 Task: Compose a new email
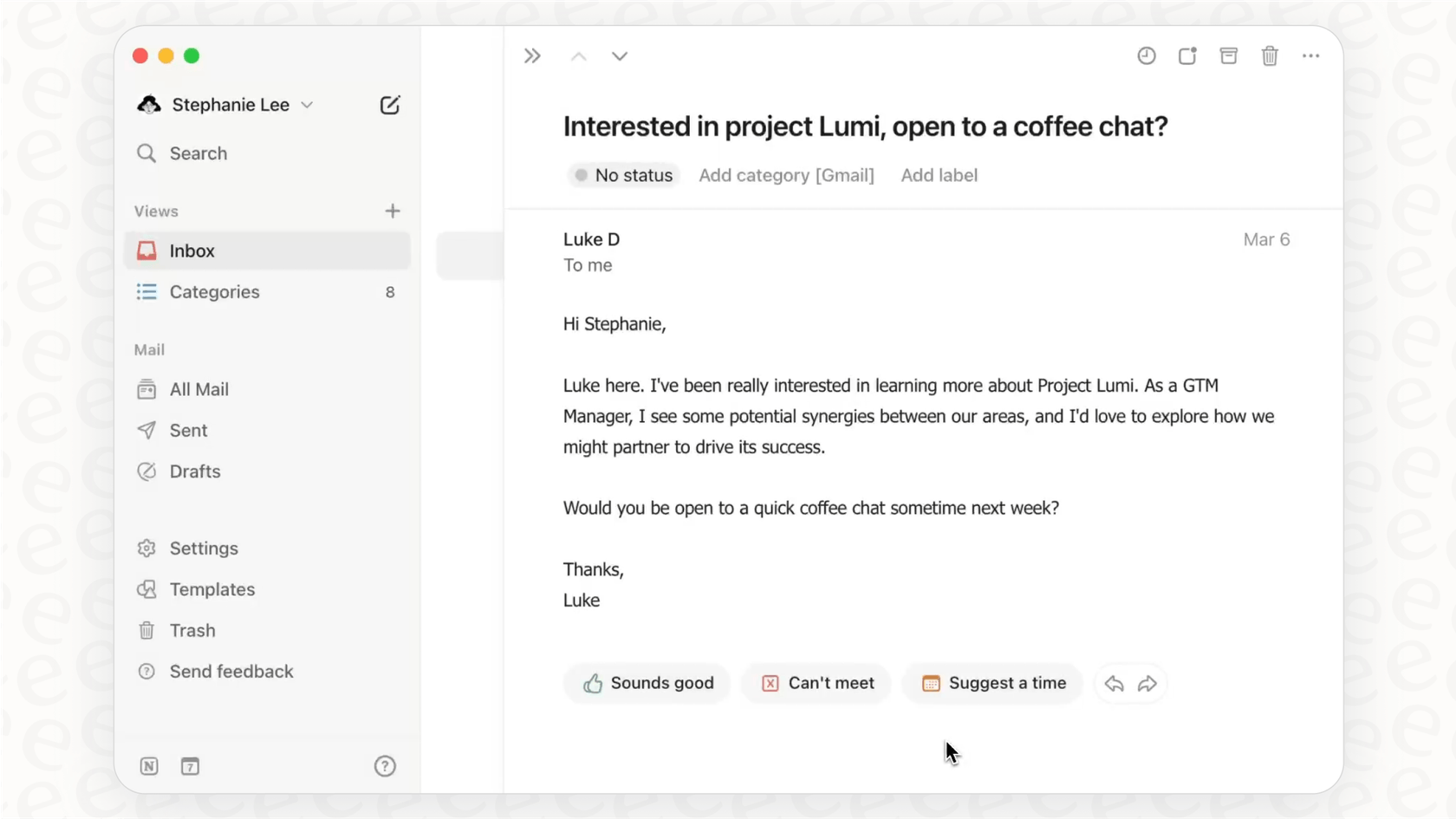tap(389, 104)
